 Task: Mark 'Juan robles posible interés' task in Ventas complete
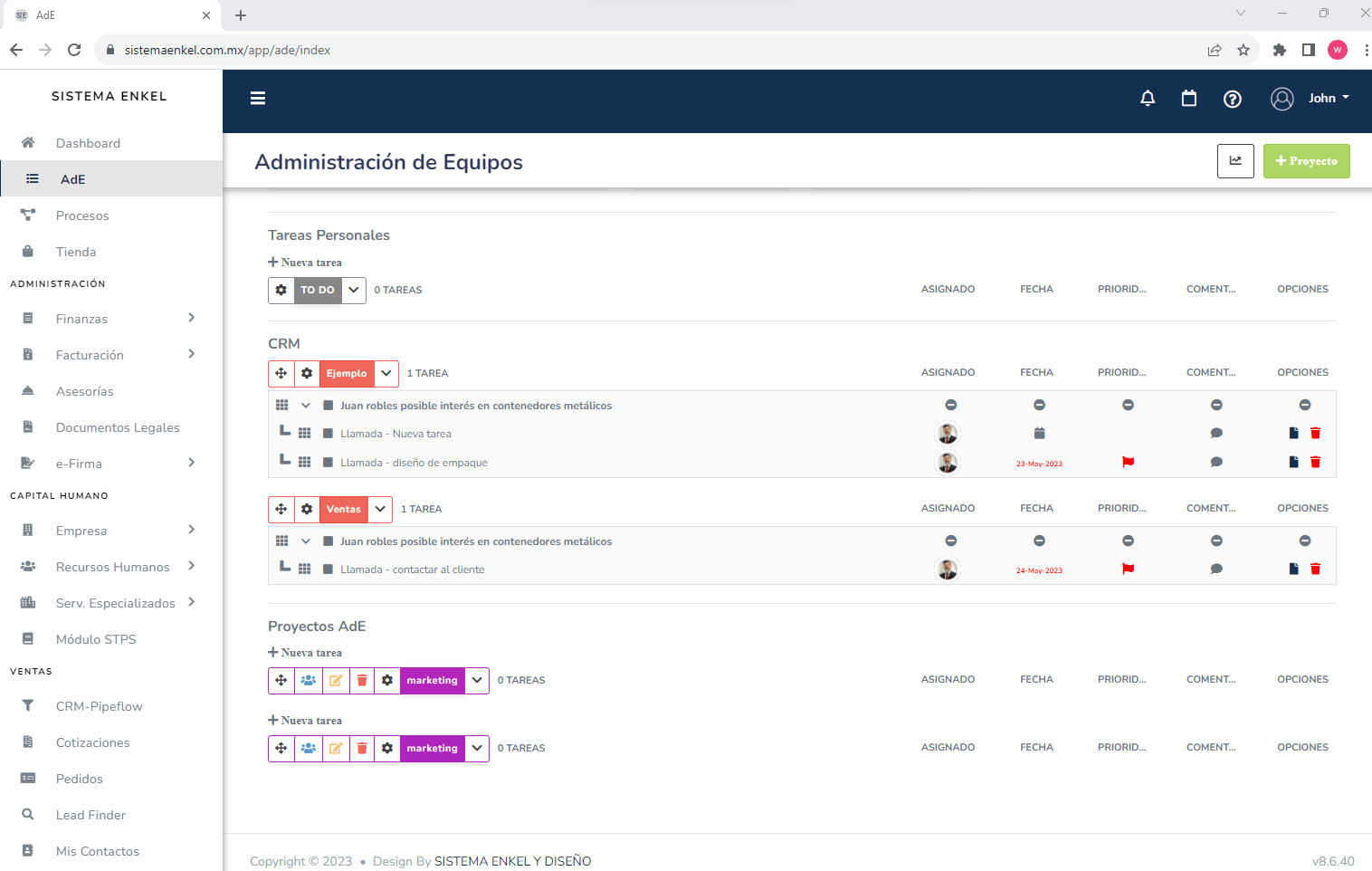coord(328,541)
